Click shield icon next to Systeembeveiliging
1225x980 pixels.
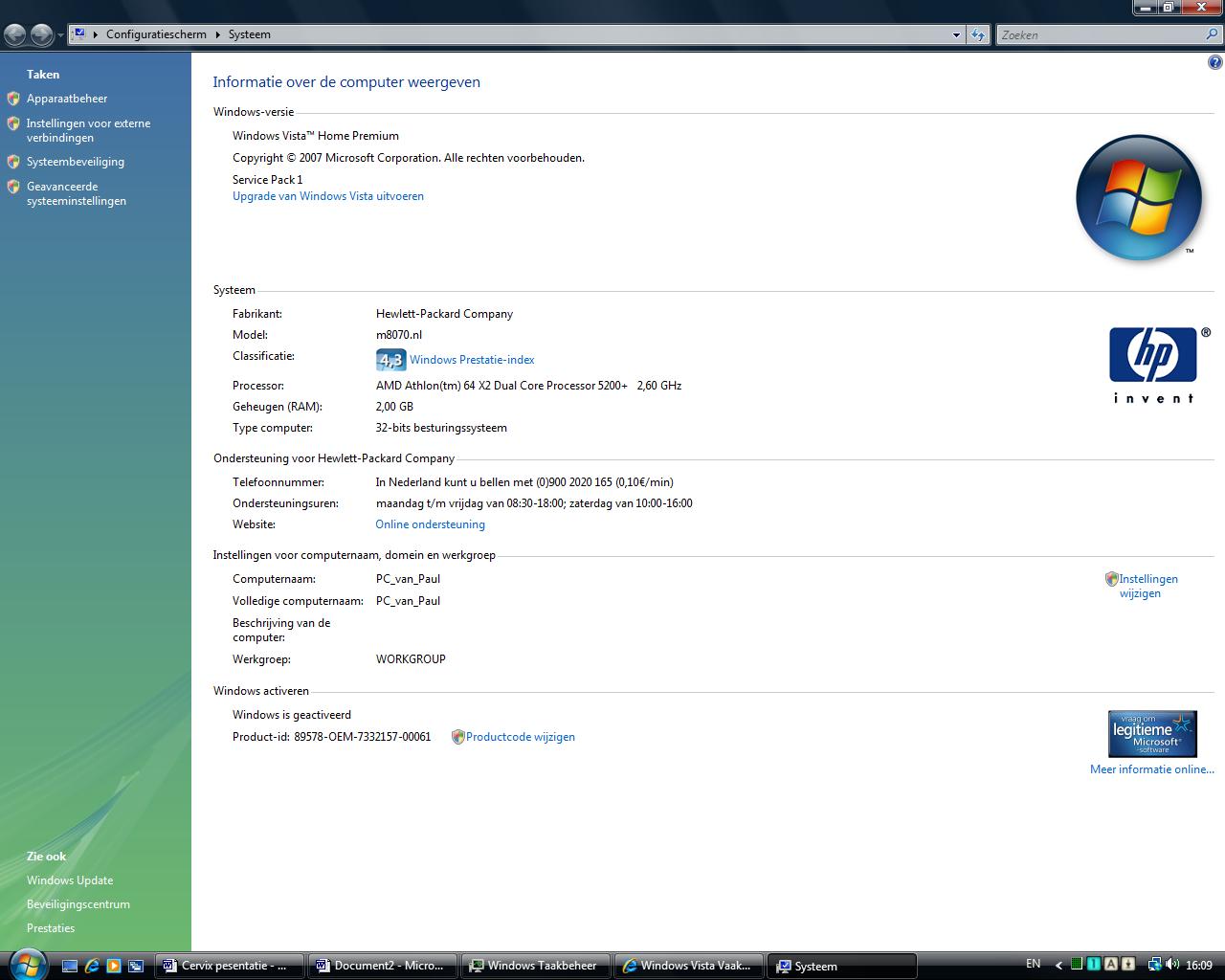(x=13, y=162)
